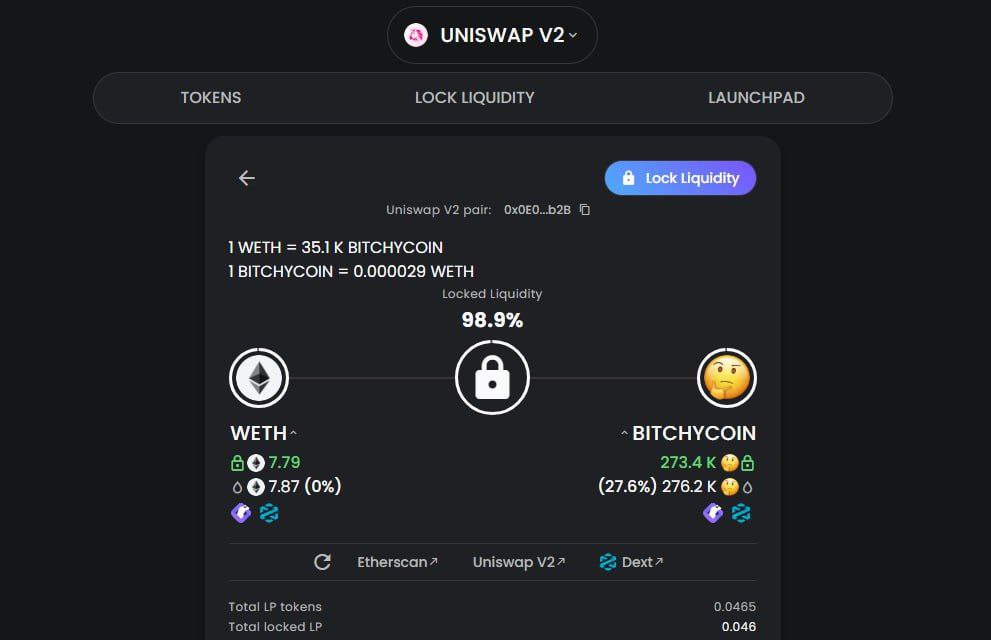Refresh pair data with the reload icon
Screen dimensions: 991x640
322,562
